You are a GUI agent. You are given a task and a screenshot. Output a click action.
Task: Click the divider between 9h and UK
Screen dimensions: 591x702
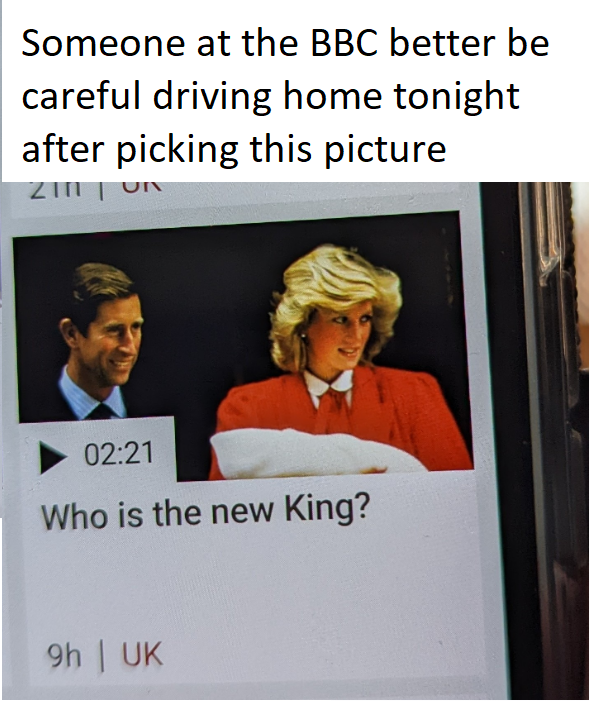[102, 656]
